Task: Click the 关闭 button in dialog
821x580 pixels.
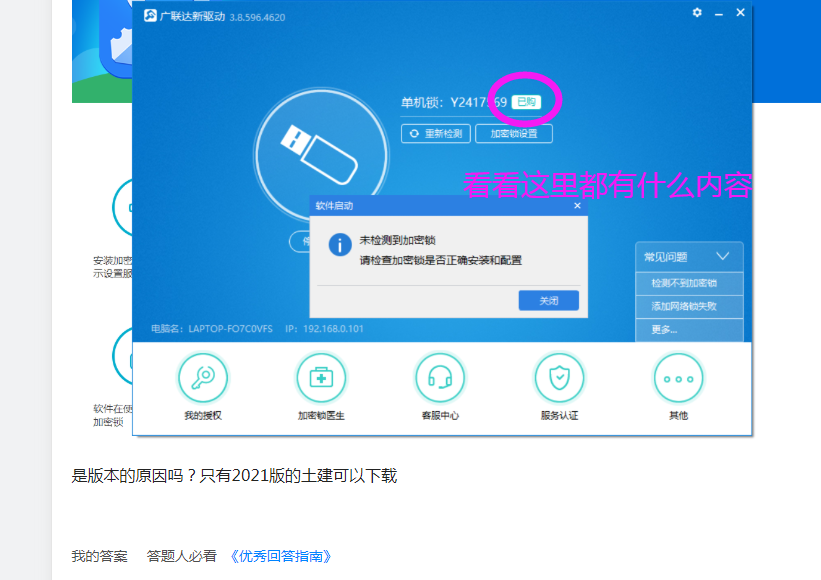Action: (549, 300)
